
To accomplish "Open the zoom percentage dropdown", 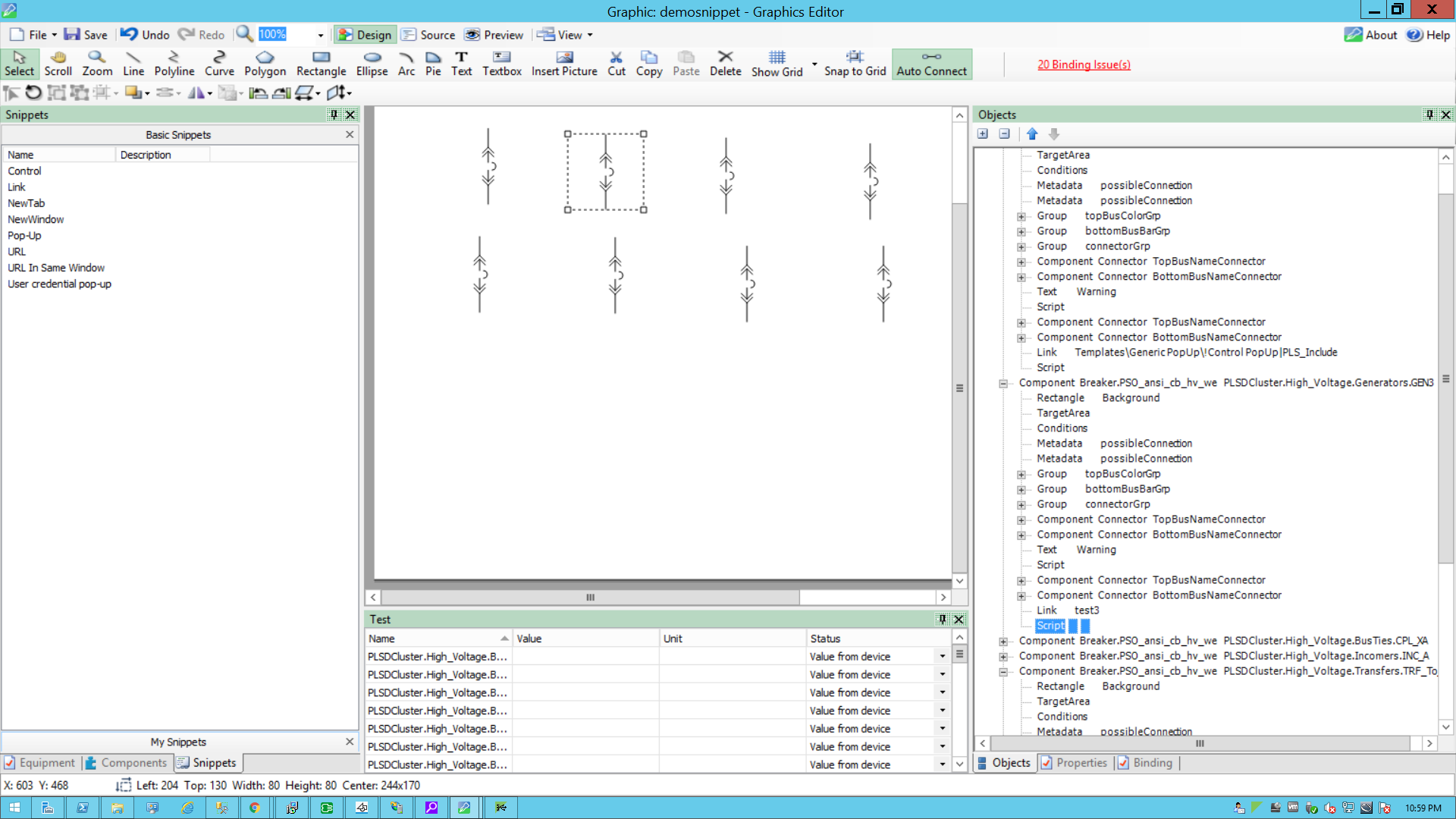I will pos(320,35).
